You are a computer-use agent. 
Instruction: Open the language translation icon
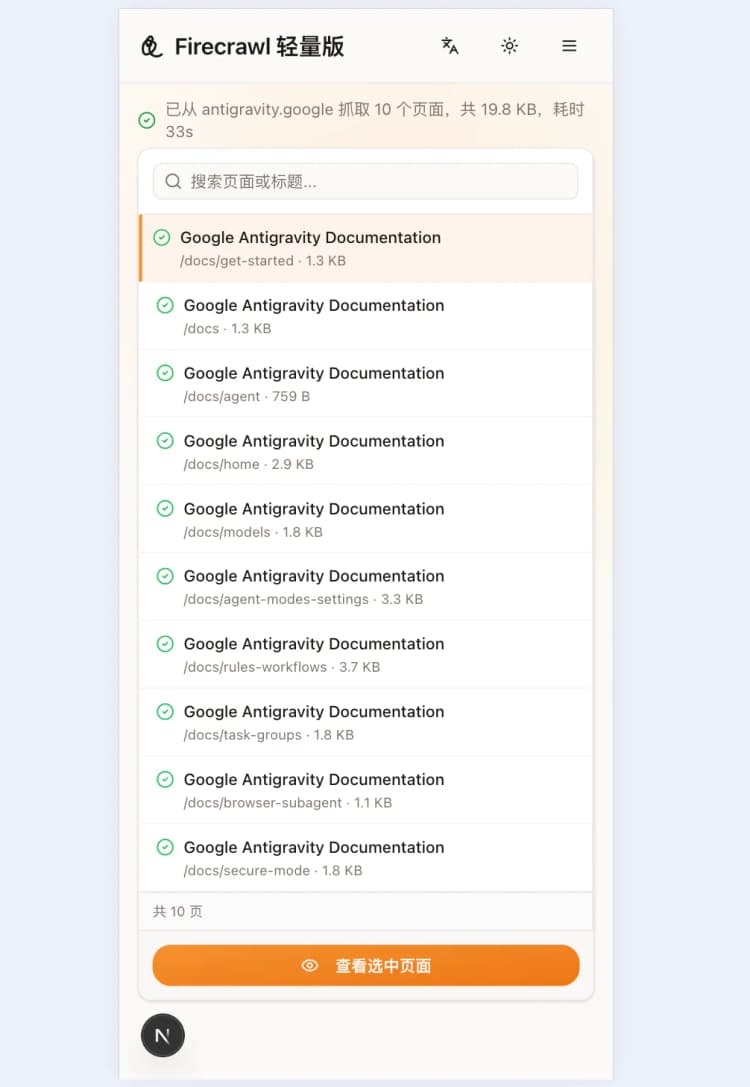click(449, 46)
